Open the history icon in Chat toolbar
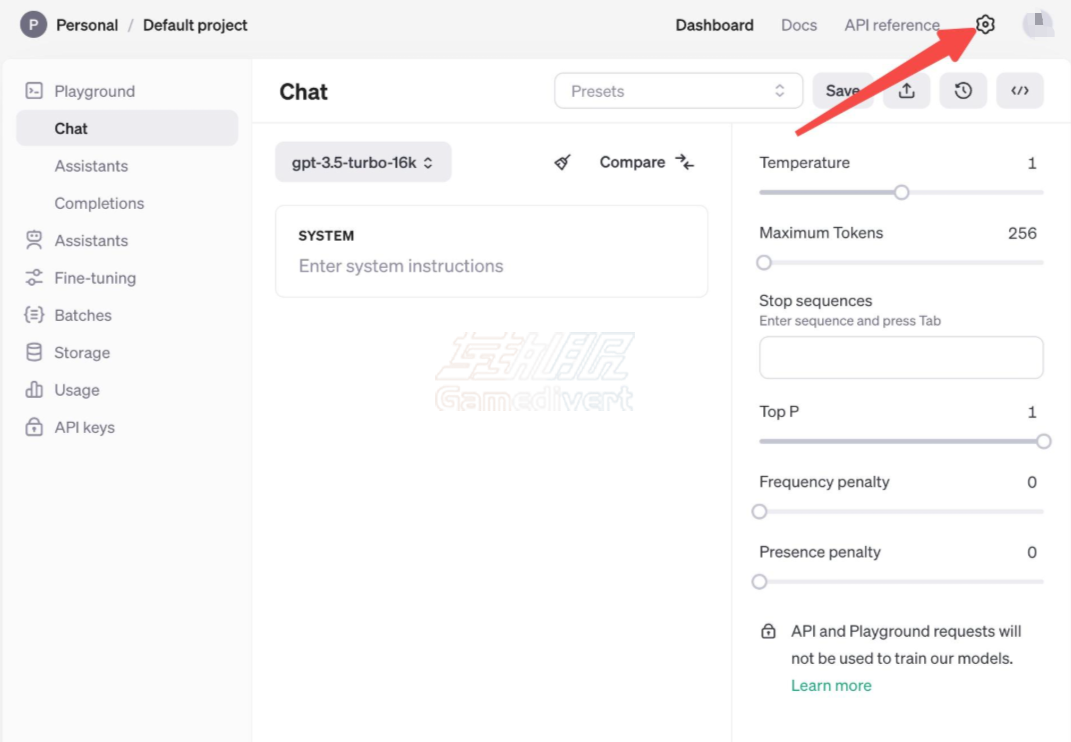This screenshot has width=1071, height=742. 963,90
